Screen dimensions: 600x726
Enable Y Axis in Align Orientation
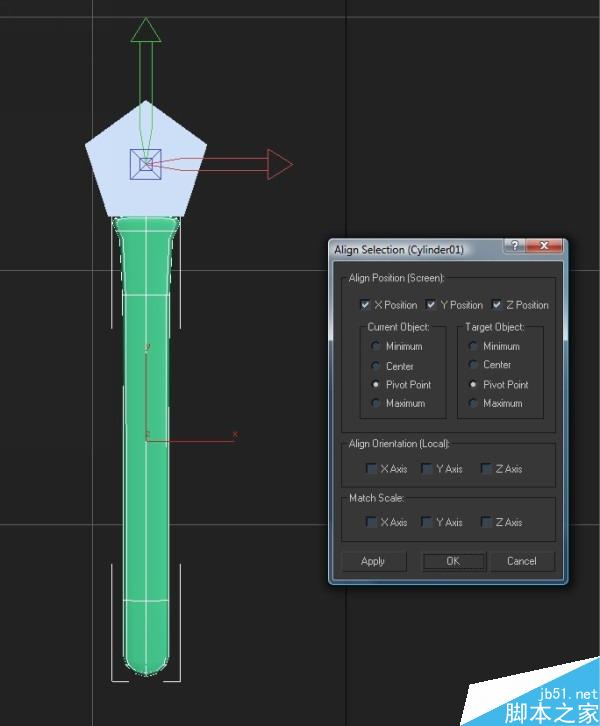[427, 469]
